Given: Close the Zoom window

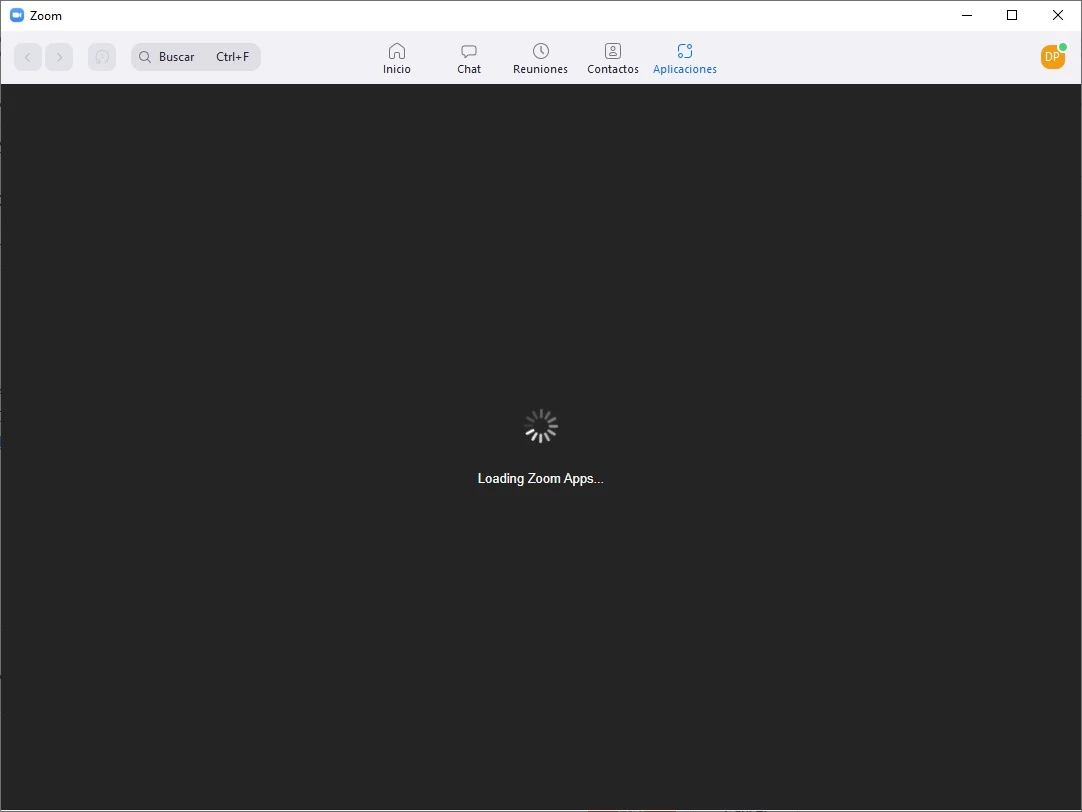Looking at the screenshot, I should pyautogui.click(x=1058, y=15).
